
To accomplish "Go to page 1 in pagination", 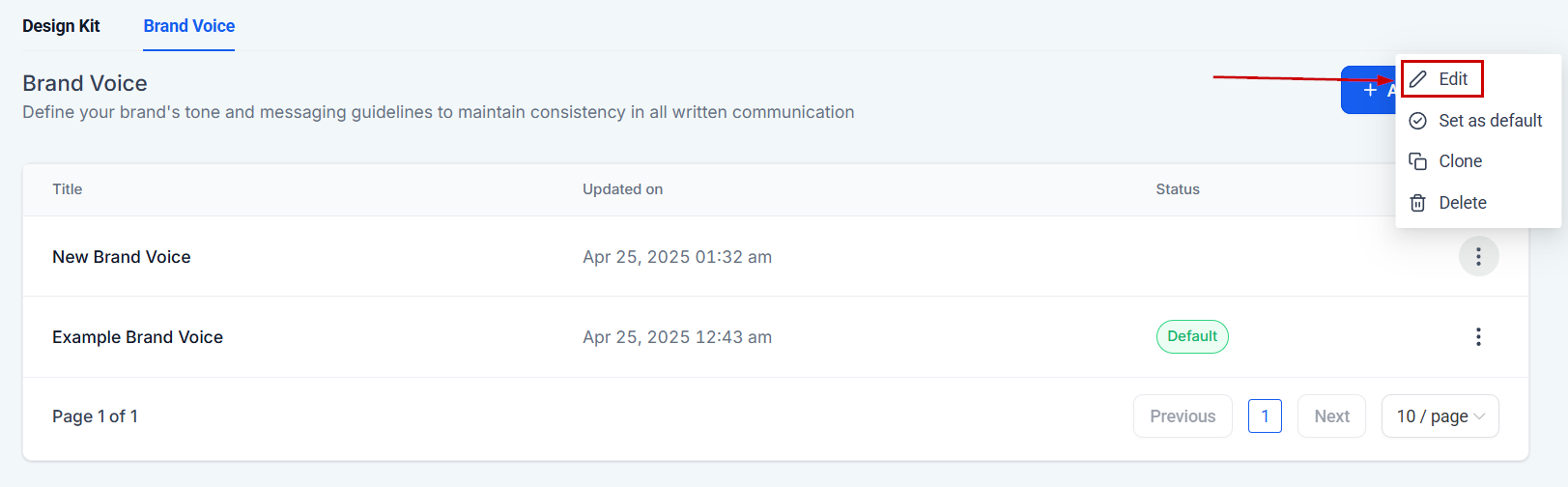I will 1265,416.
